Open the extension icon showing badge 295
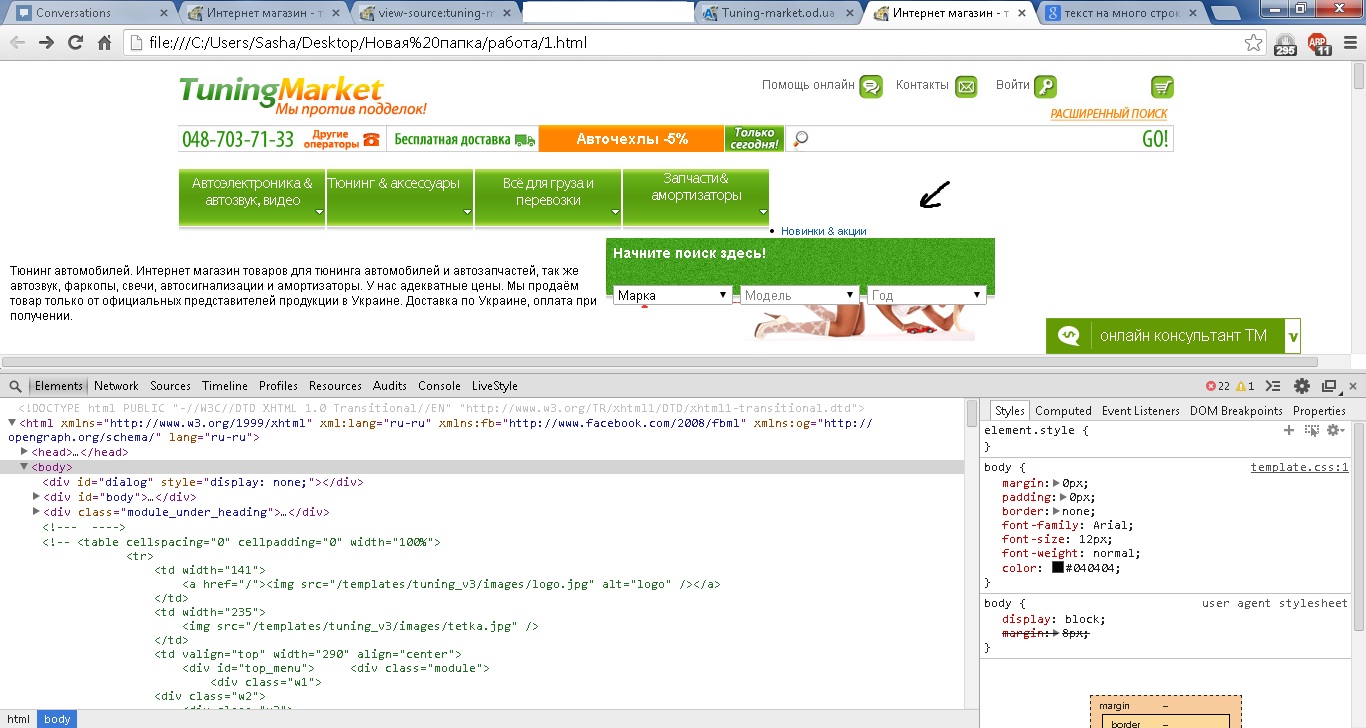Image resolution: width=1366 pixels, height=728 pixels. point(1286,44)
